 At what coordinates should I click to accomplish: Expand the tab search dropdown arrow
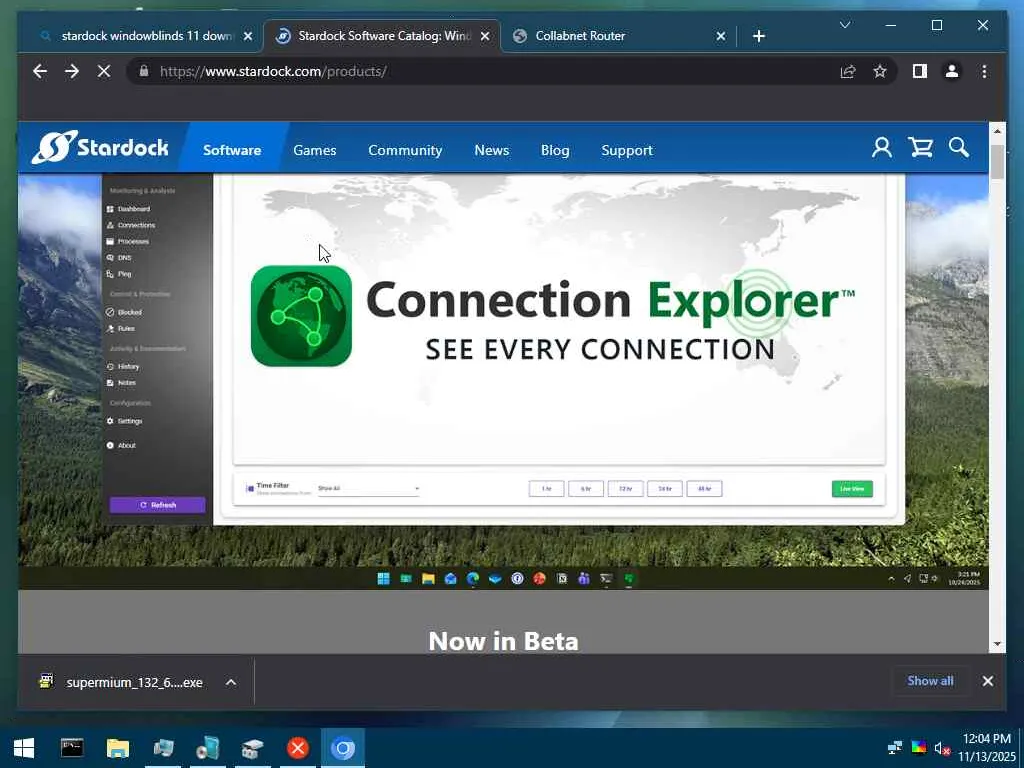[844, 25]
